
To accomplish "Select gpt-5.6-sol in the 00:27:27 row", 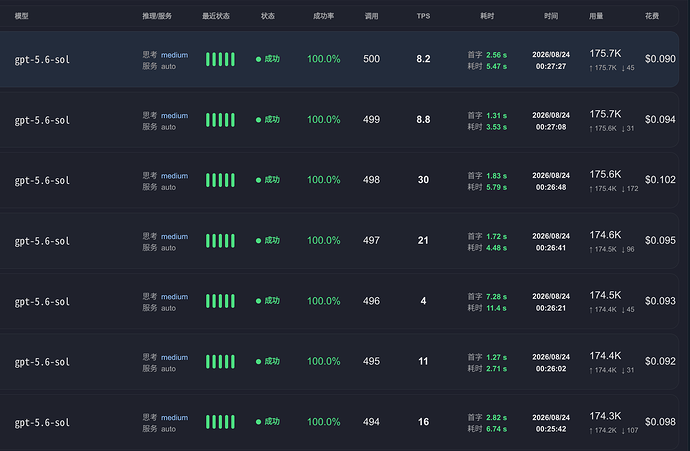I will [42, 60].
